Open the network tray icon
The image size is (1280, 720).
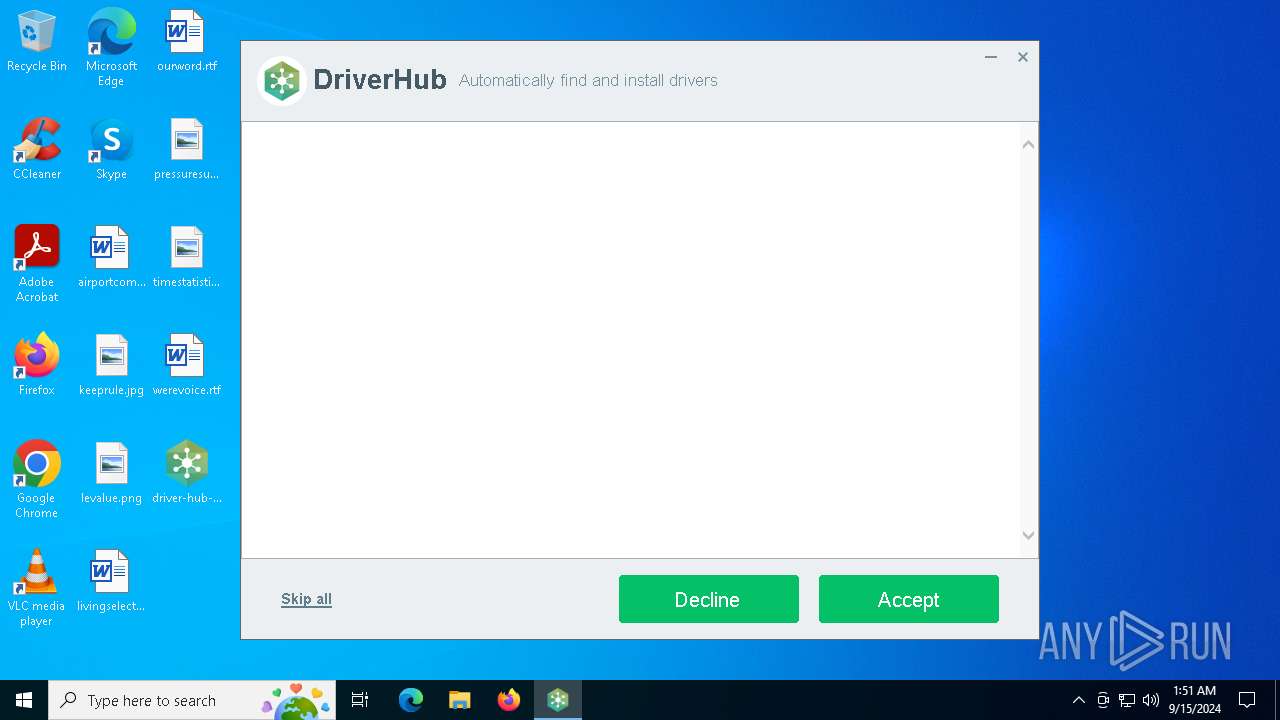1127,700
